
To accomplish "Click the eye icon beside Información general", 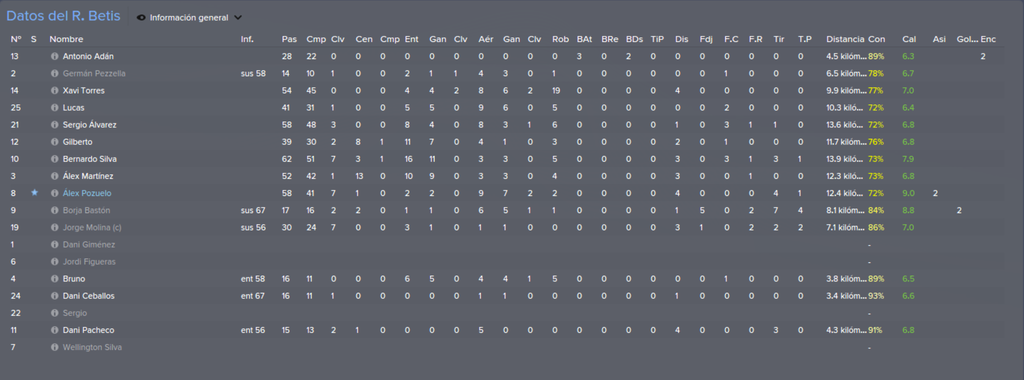I will click(x=141, y=18).
